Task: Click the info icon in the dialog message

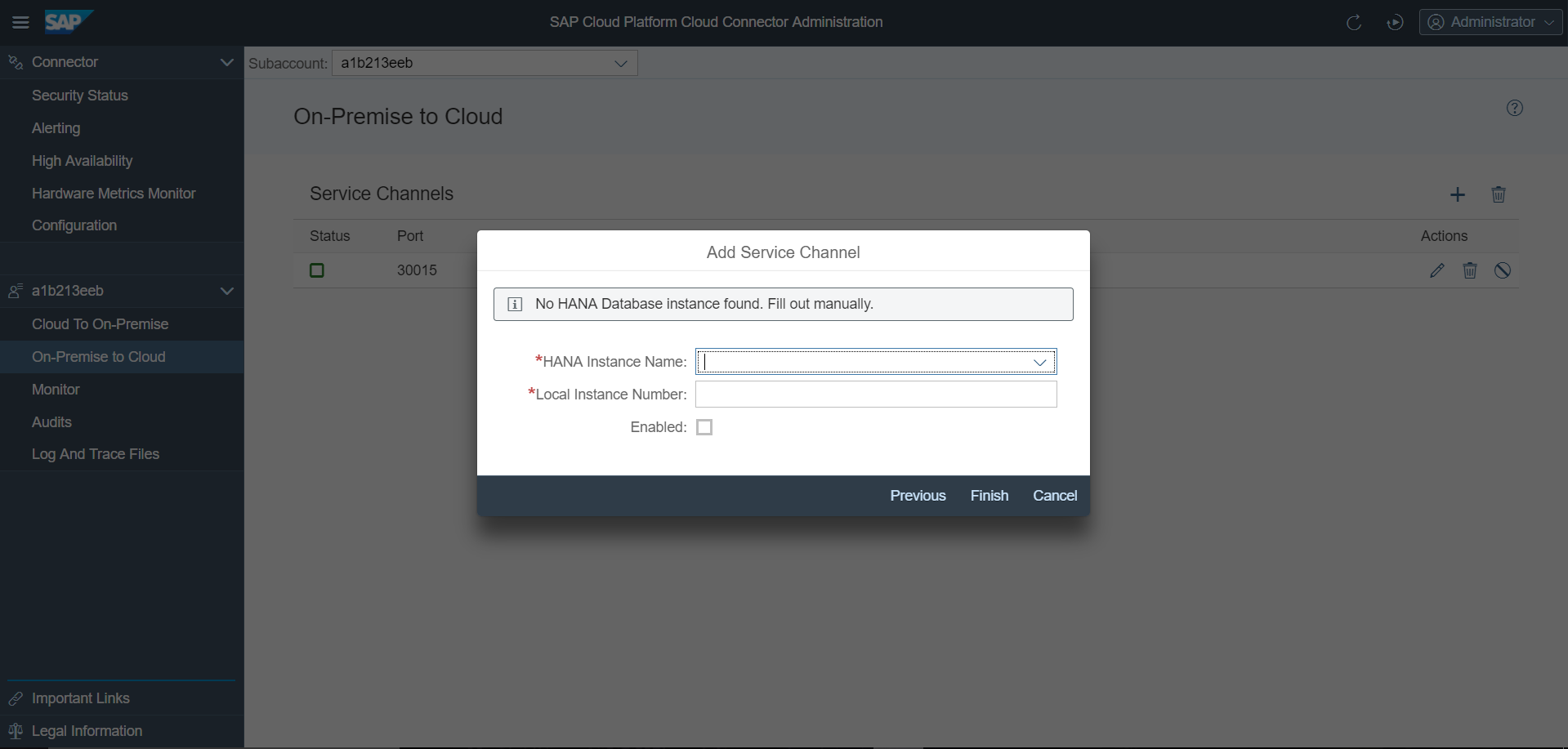Action: pos(515,305)
